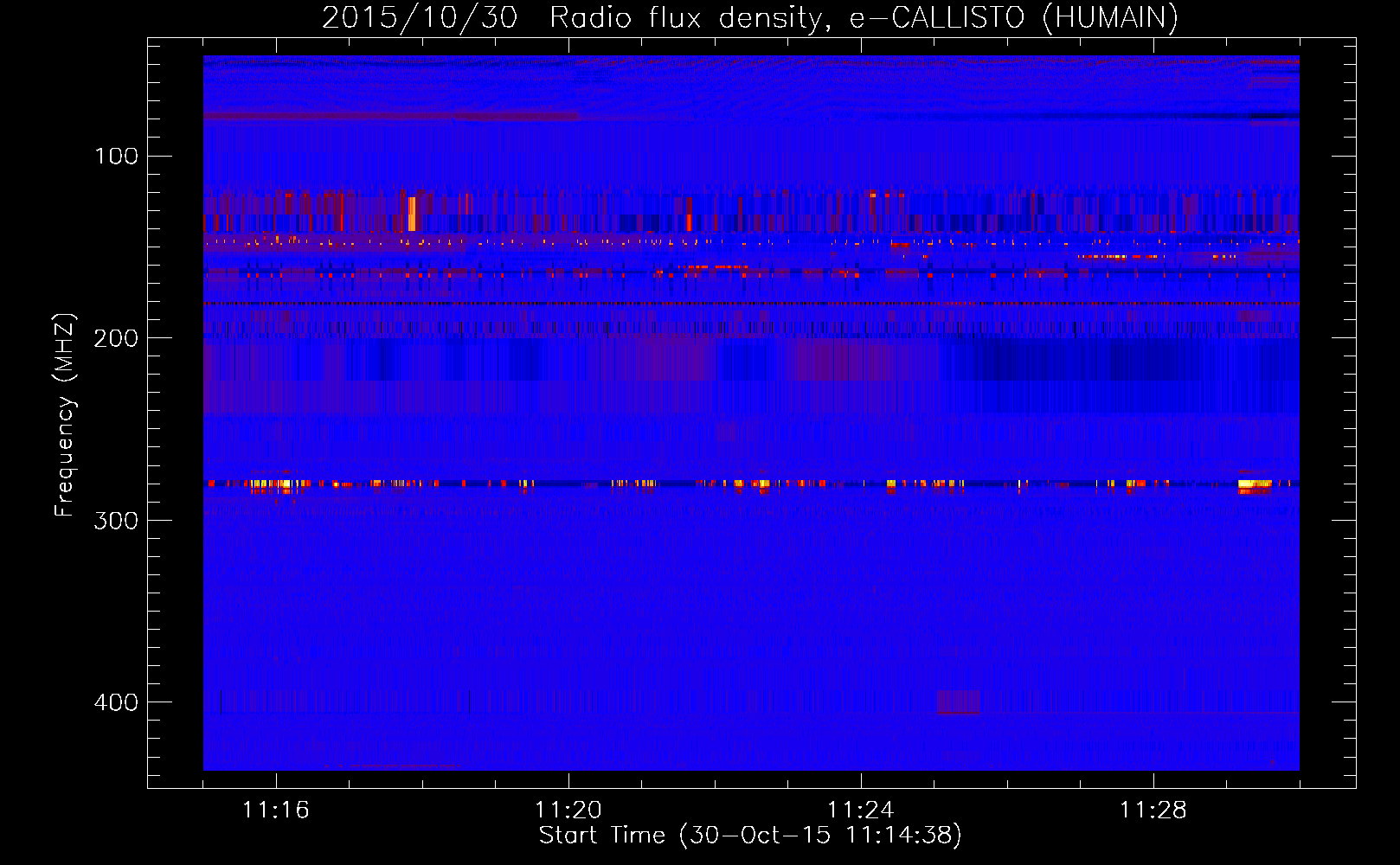Click the 400 frequency tick label
This screenshot has width=1400, height=865.
click(x=116, y=702)
